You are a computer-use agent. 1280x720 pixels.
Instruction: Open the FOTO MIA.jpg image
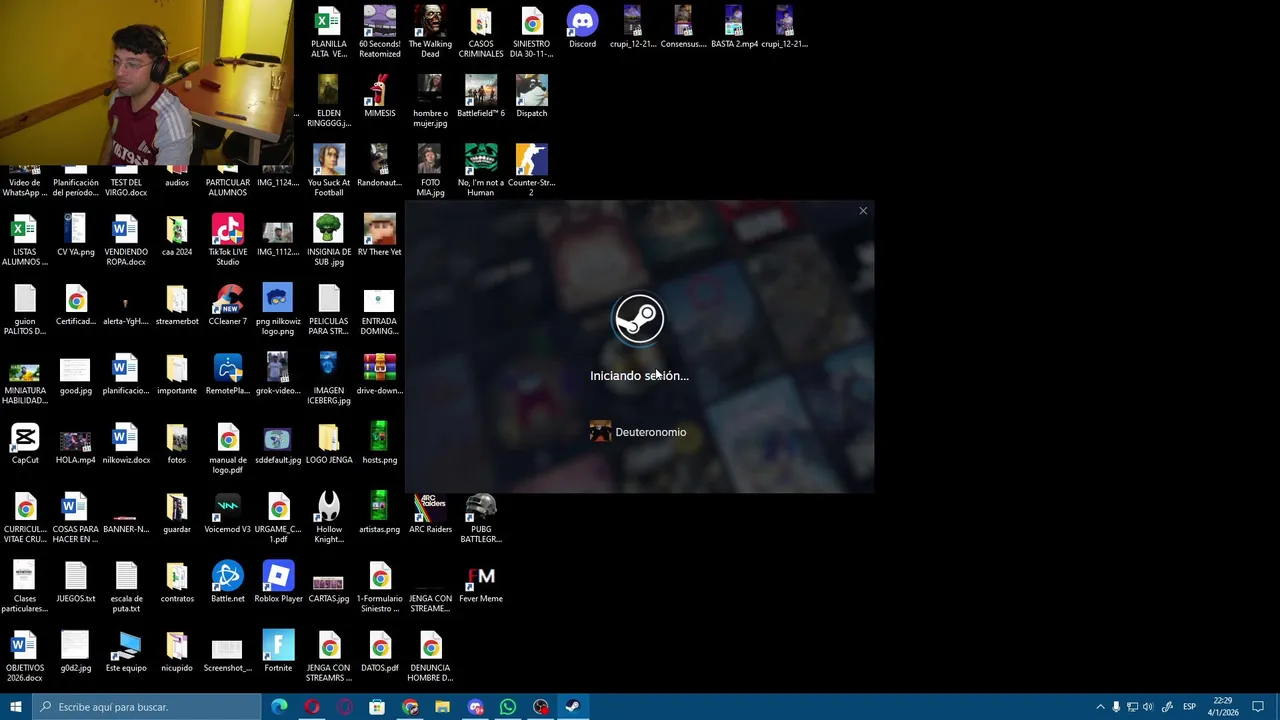(x=430, y=170)
